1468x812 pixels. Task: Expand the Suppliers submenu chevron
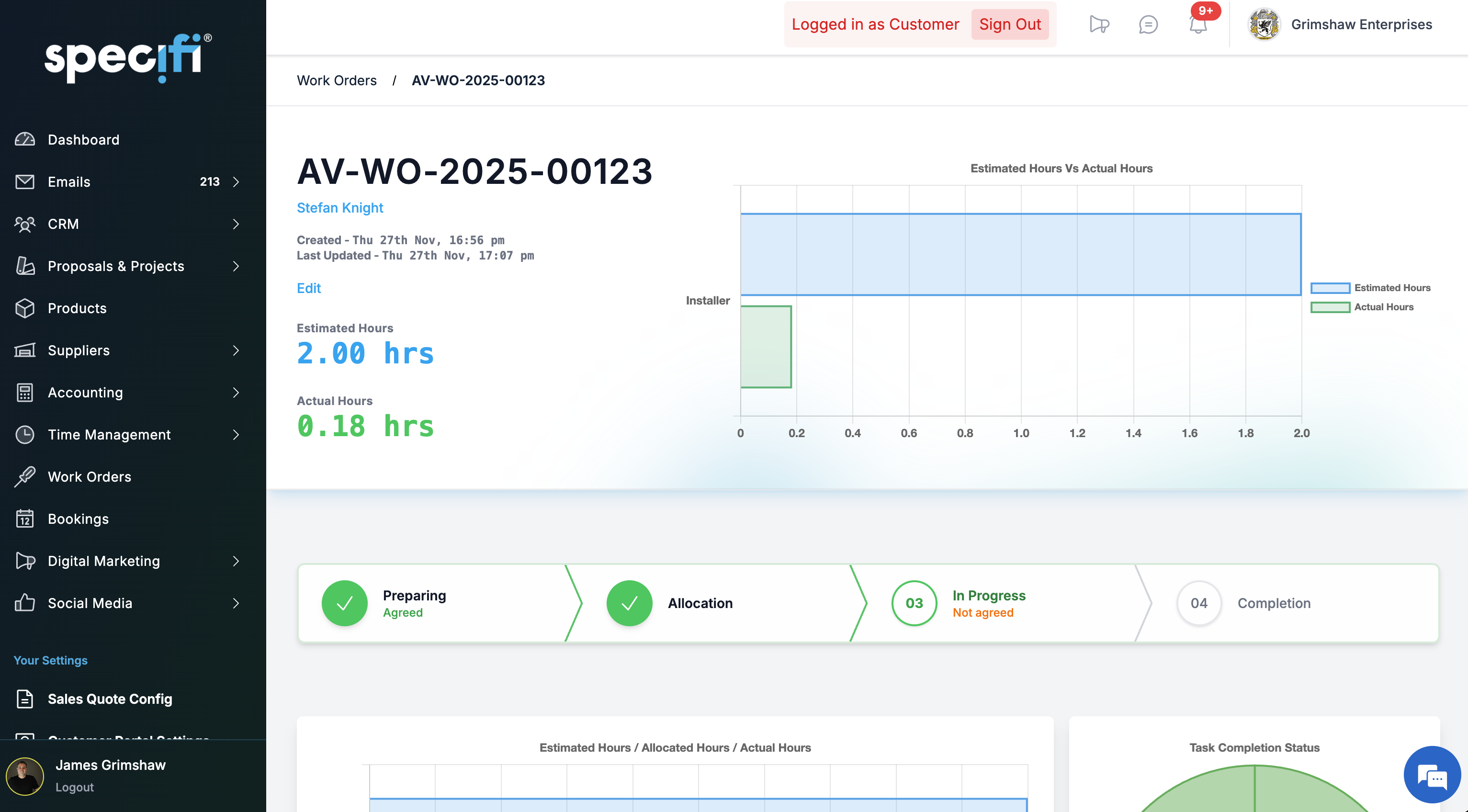tap(236, 350)
